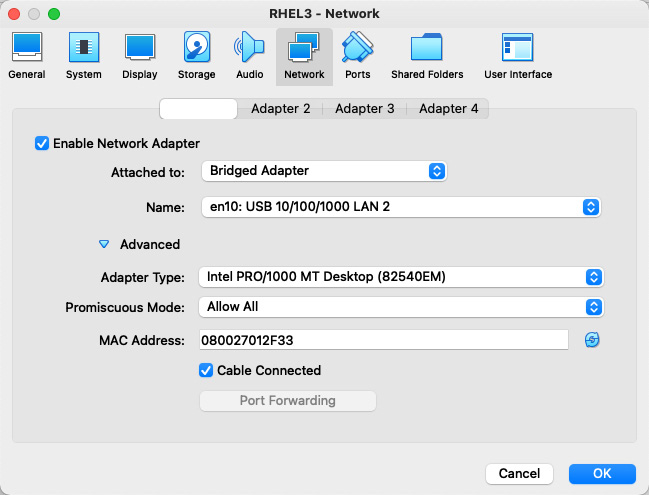Select the first adapter tab

pyautogui.click(x=198, y=109)
